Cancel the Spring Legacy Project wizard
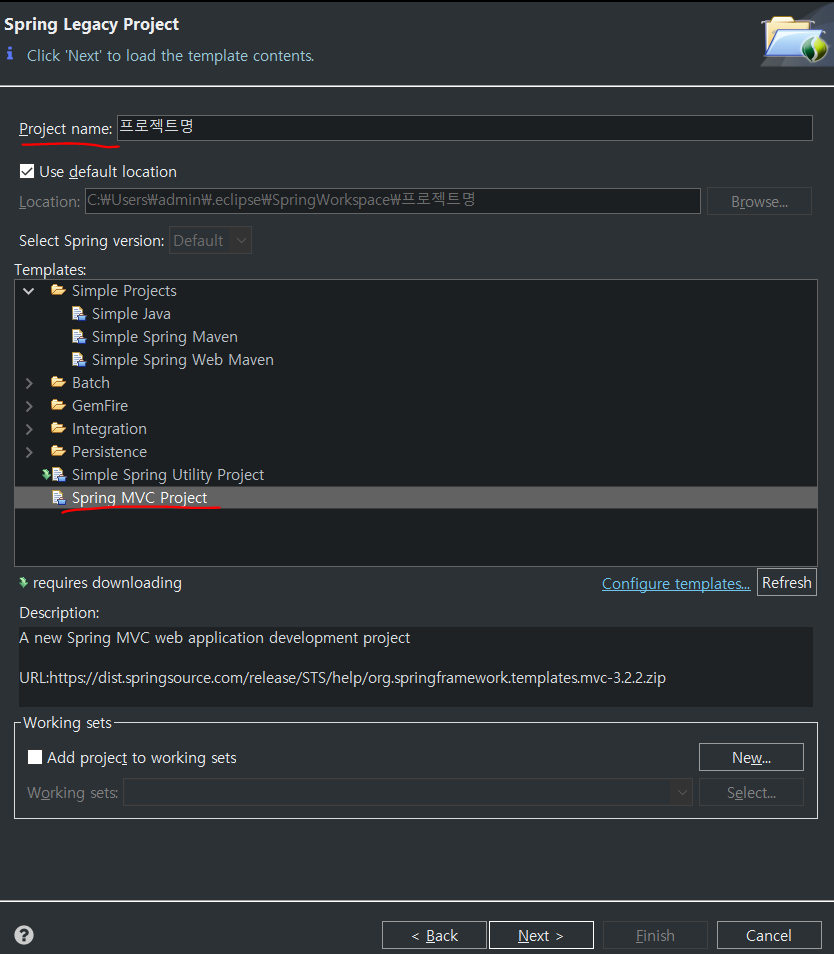Viewport: 834px width, 954px height. 769,935
